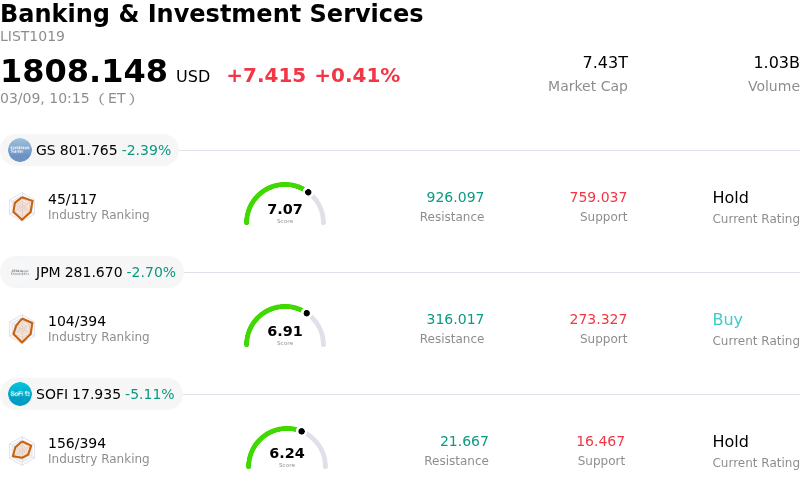Click the 7.43T market cap figure

[605, 63]
